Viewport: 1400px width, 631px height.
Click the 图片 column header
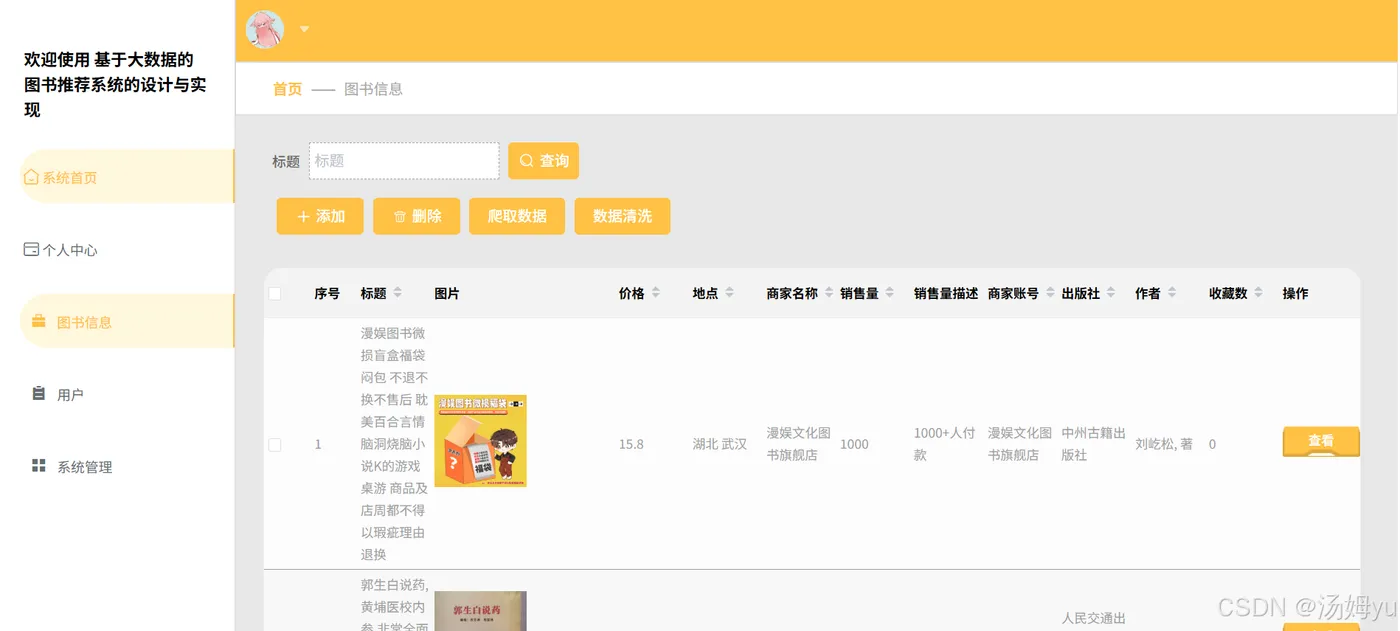pos(447,293)
